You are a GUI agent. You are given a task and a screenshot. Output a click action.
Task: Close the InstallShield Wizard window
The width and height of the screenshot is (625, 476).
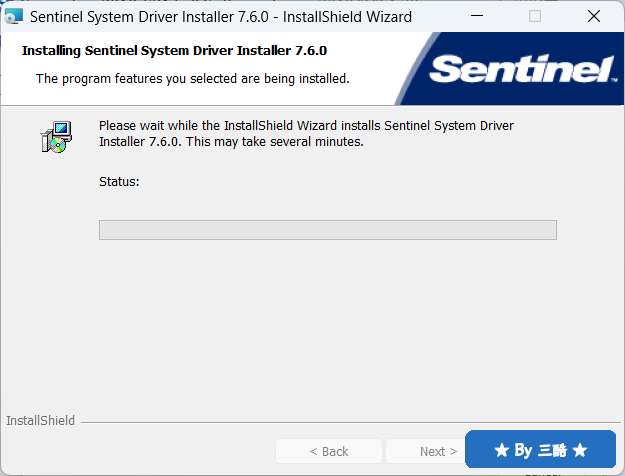[594, 16]
